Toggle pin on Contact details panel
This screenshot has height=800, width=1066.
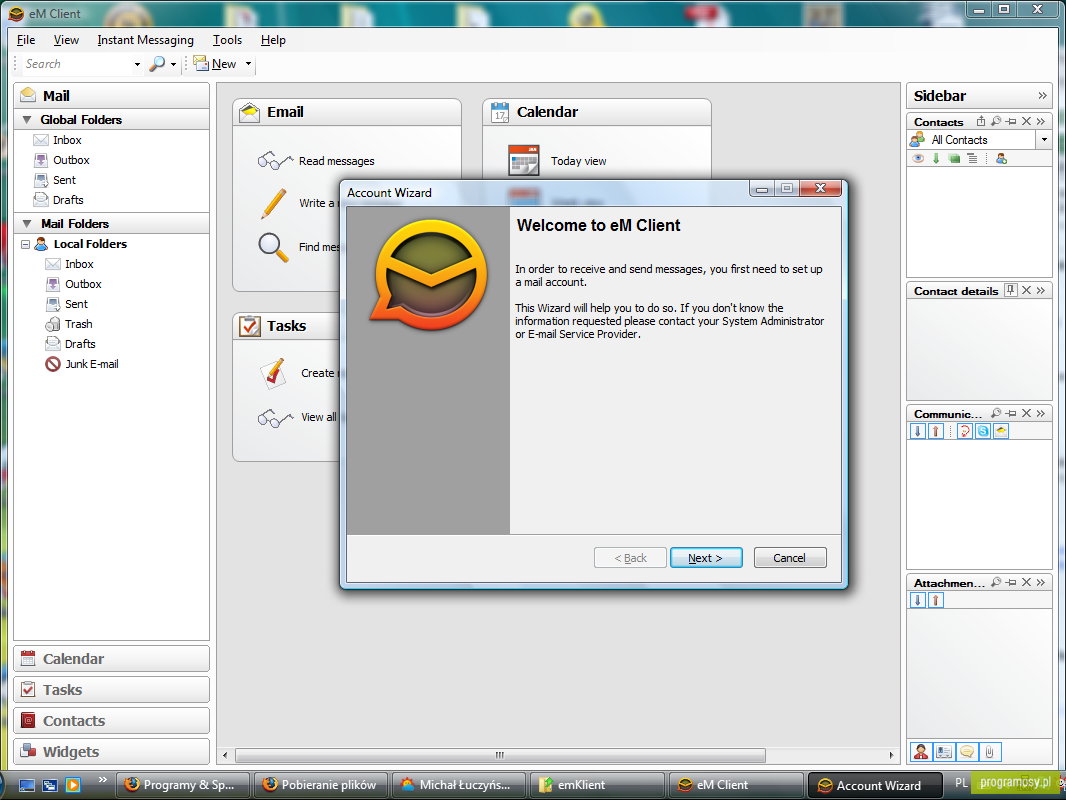pyautogui.click(x=1011, y=290)
